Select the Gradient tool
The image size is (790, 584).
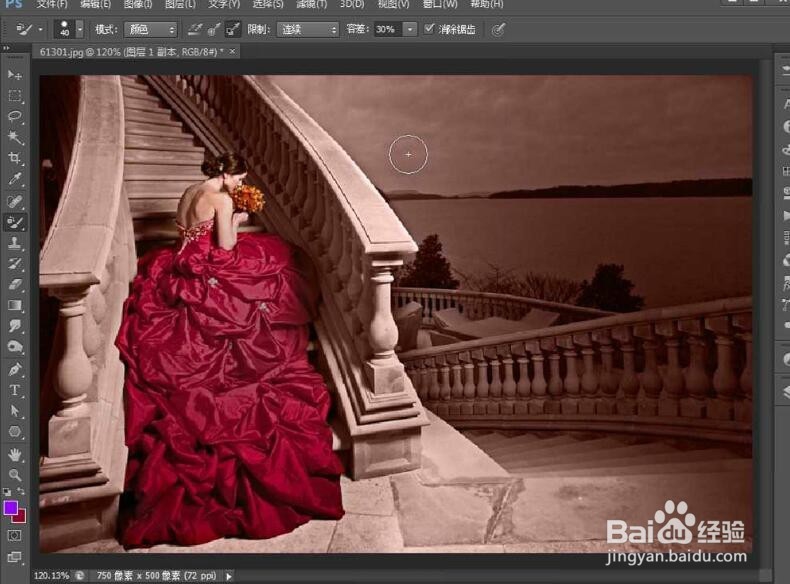click(x=15, y=305)
